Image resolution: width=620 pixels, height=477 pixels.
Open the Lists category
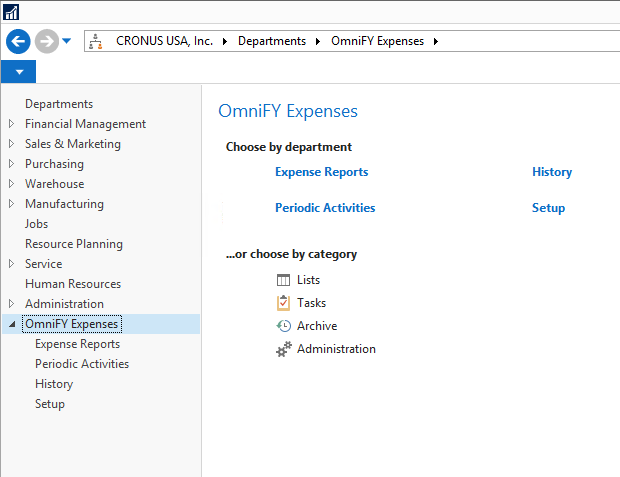(308, 280)
